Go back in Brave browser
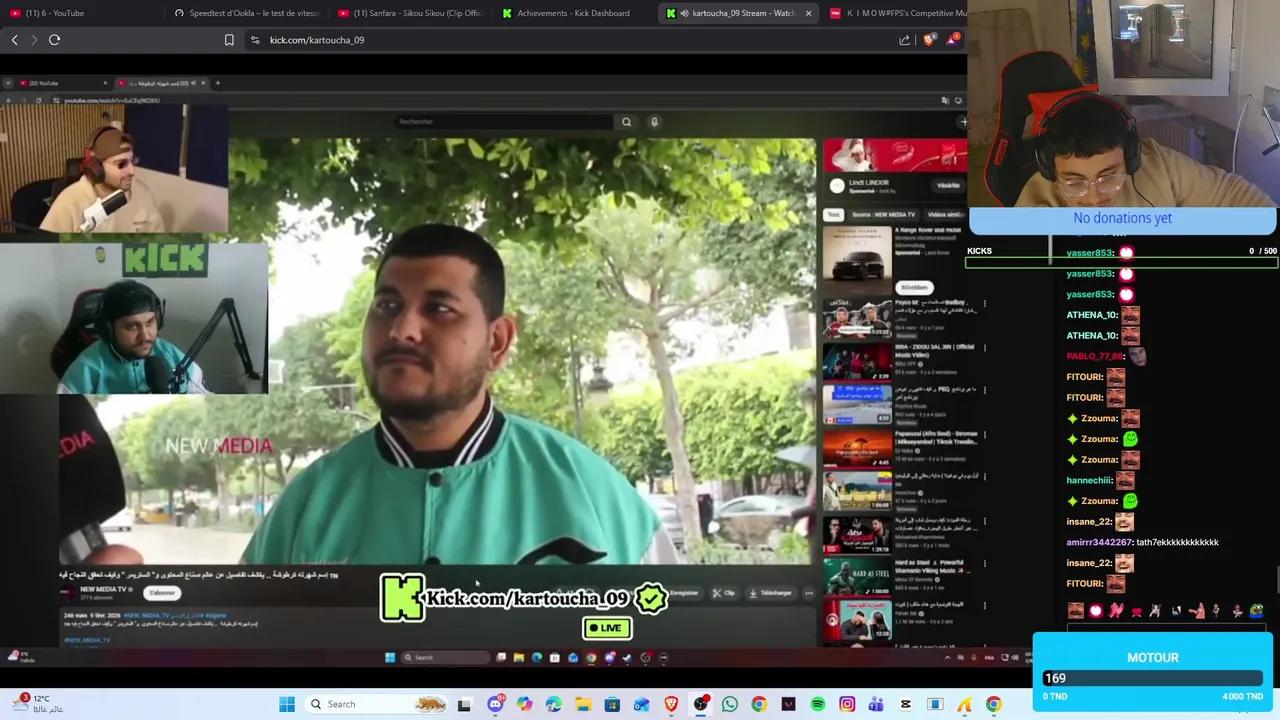1280x720 pixels. (14, 40)
